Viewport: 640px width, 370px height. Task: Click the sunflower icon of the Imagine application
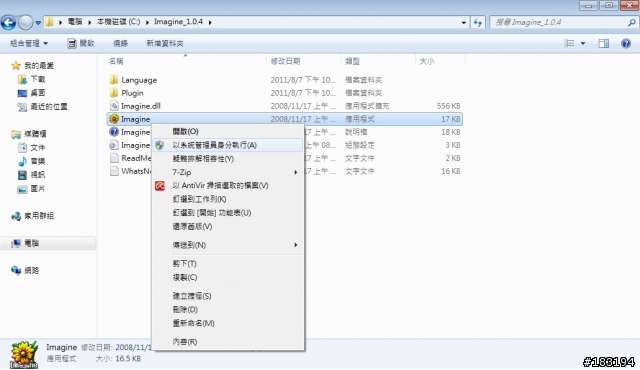[x=114, y=119]
